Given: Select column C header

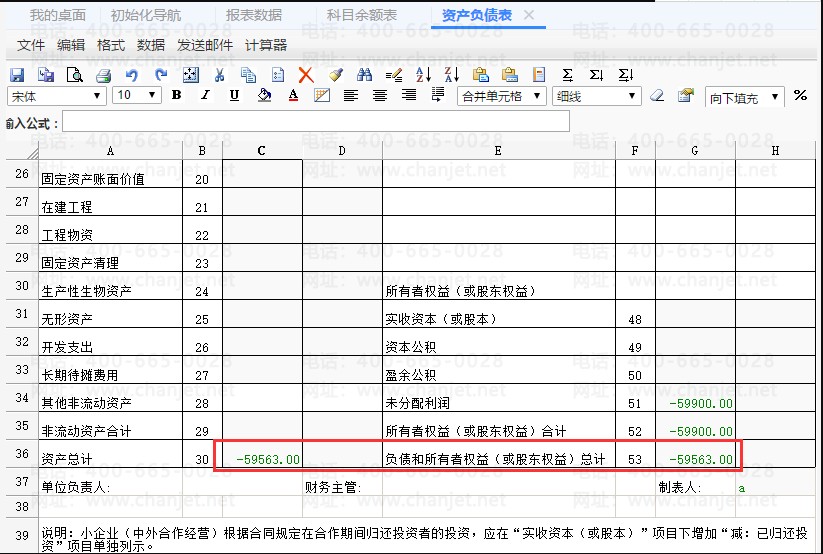Looking at the screenshot, I should click(262, 151).
